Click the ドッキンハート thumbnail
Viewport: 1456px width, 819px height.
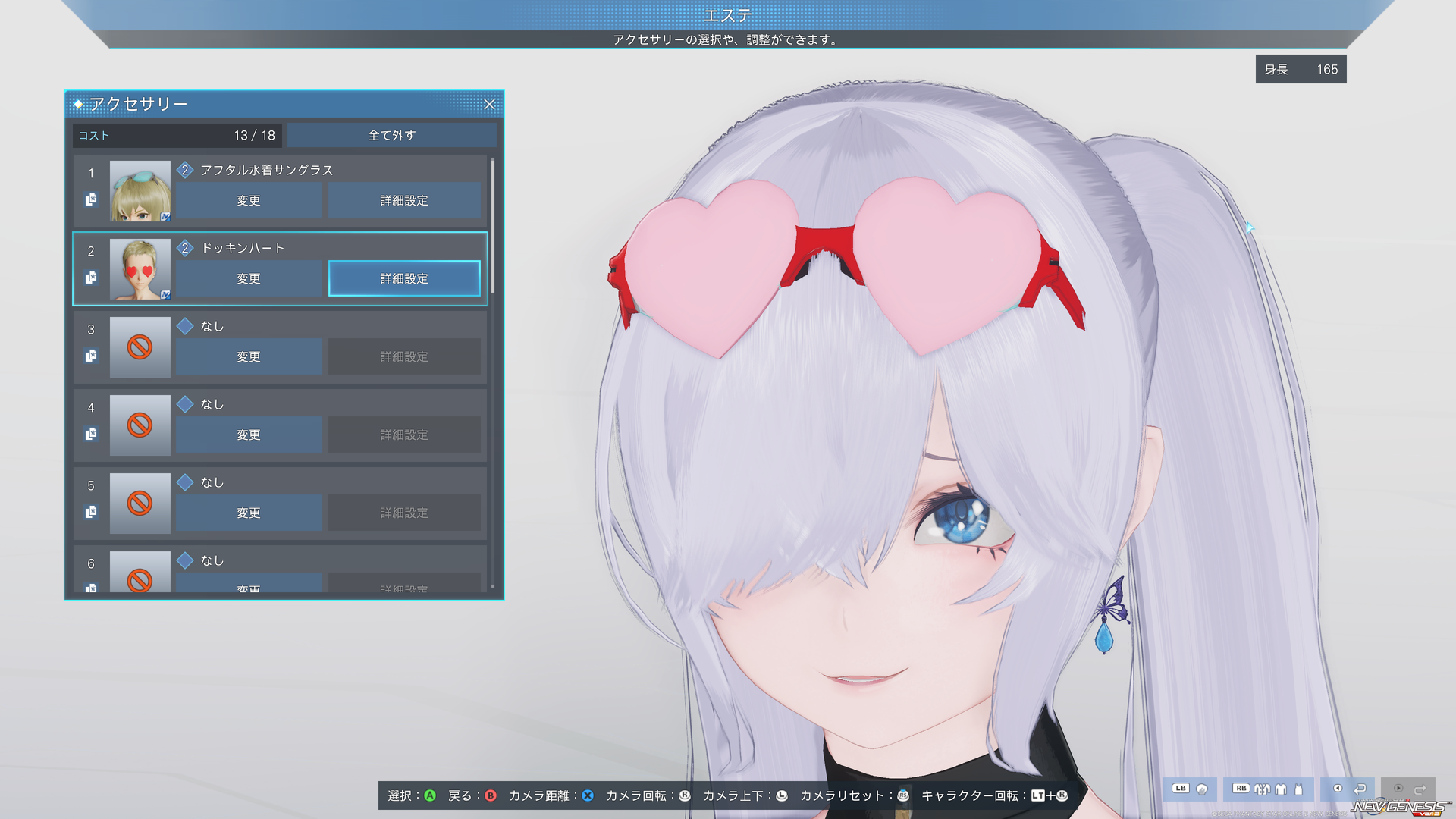[x=140, y=268]
